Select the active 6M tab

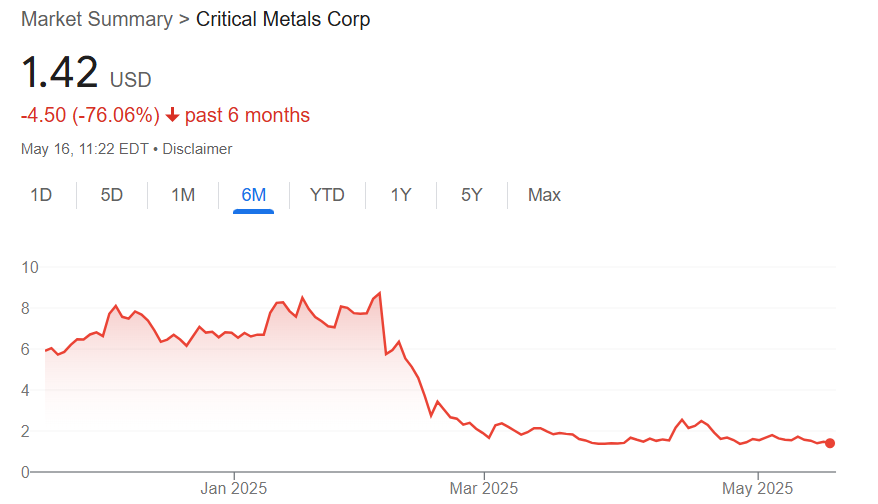pyautogui.click(x=254, y=195)
